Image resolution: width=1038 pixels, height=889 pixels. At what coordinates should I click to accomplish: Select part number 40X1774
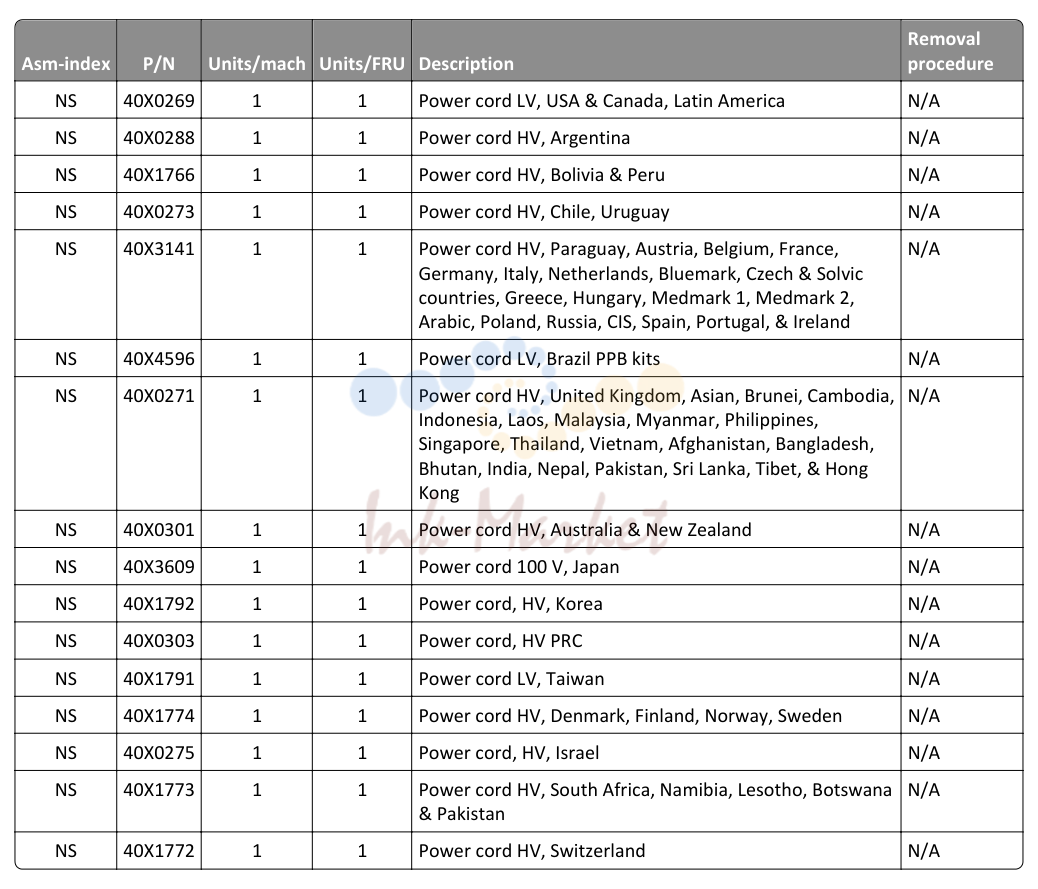(159, 716)
